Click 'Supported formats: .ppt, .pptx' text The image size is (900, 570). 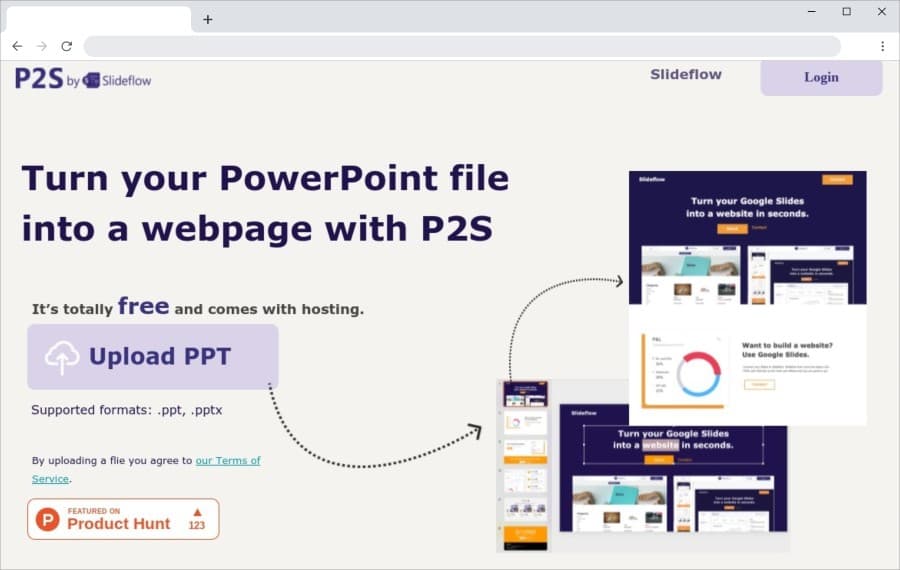point(126,410)
